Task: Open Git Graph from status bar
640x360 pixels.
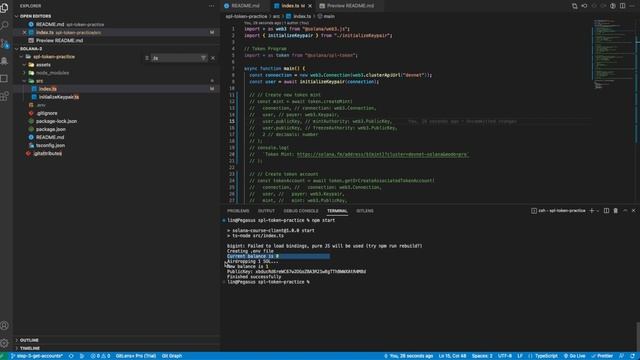Action: pos(172,356)
